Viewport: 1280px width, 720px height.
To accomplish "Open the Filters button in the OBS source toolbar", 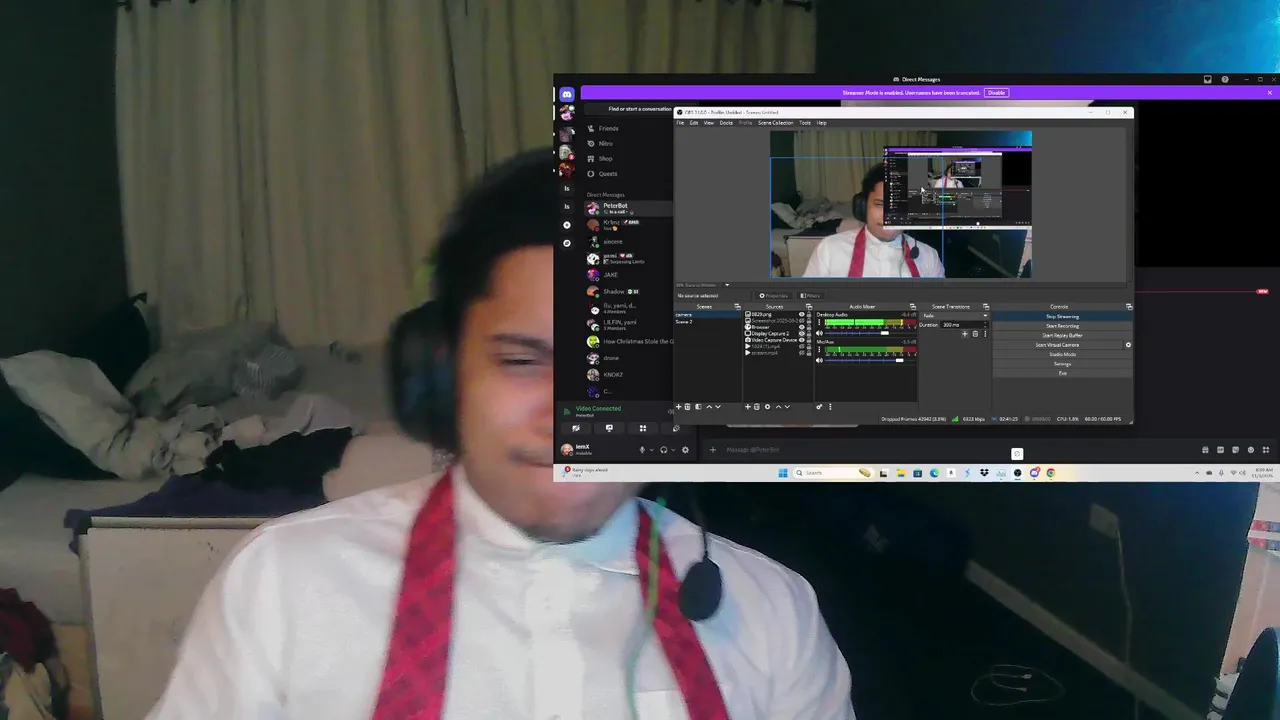I will (x=810, y=296).
